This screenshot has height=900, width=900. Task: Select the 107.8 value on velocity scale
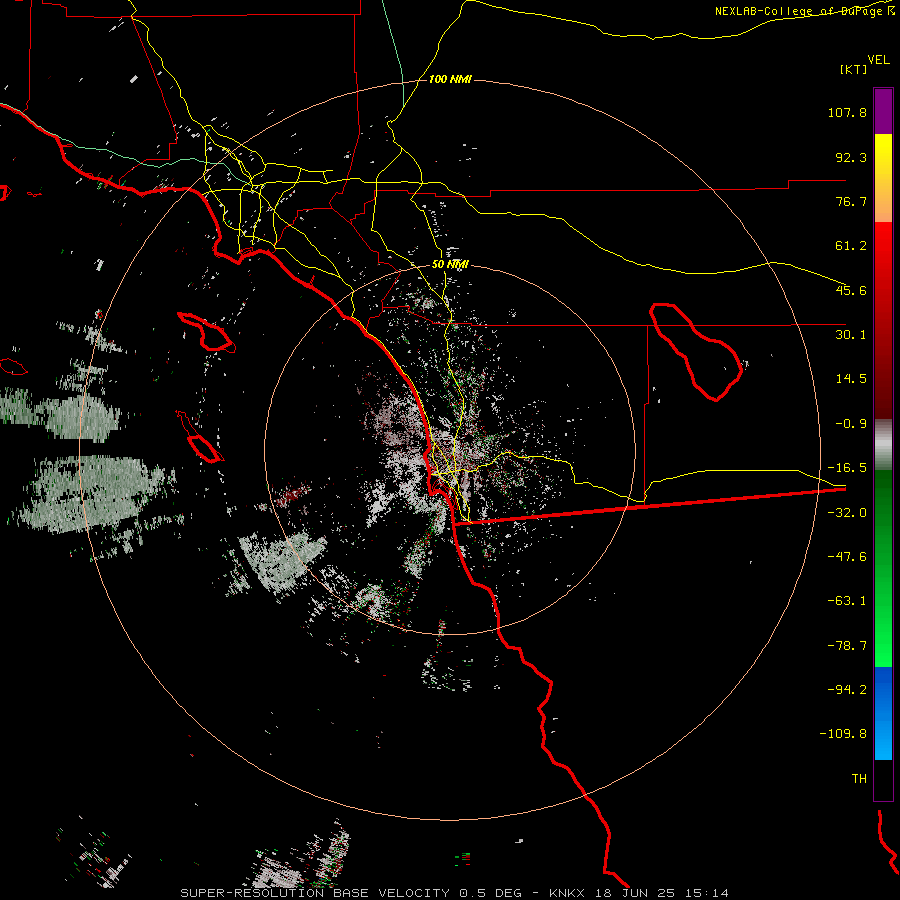pos(847,112)
